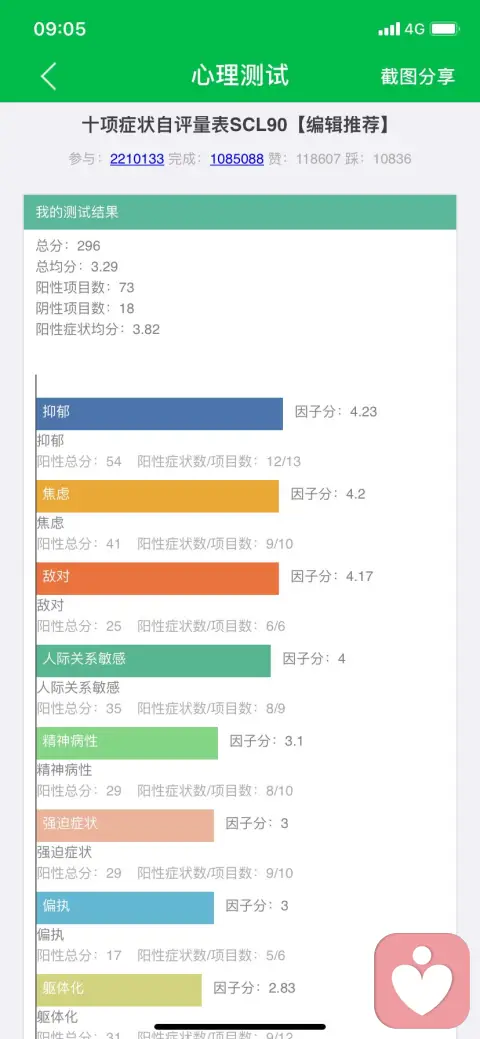Select the olive 躯体化 bar
Viewport: 480px width, 1039px height.
(119, 990)
